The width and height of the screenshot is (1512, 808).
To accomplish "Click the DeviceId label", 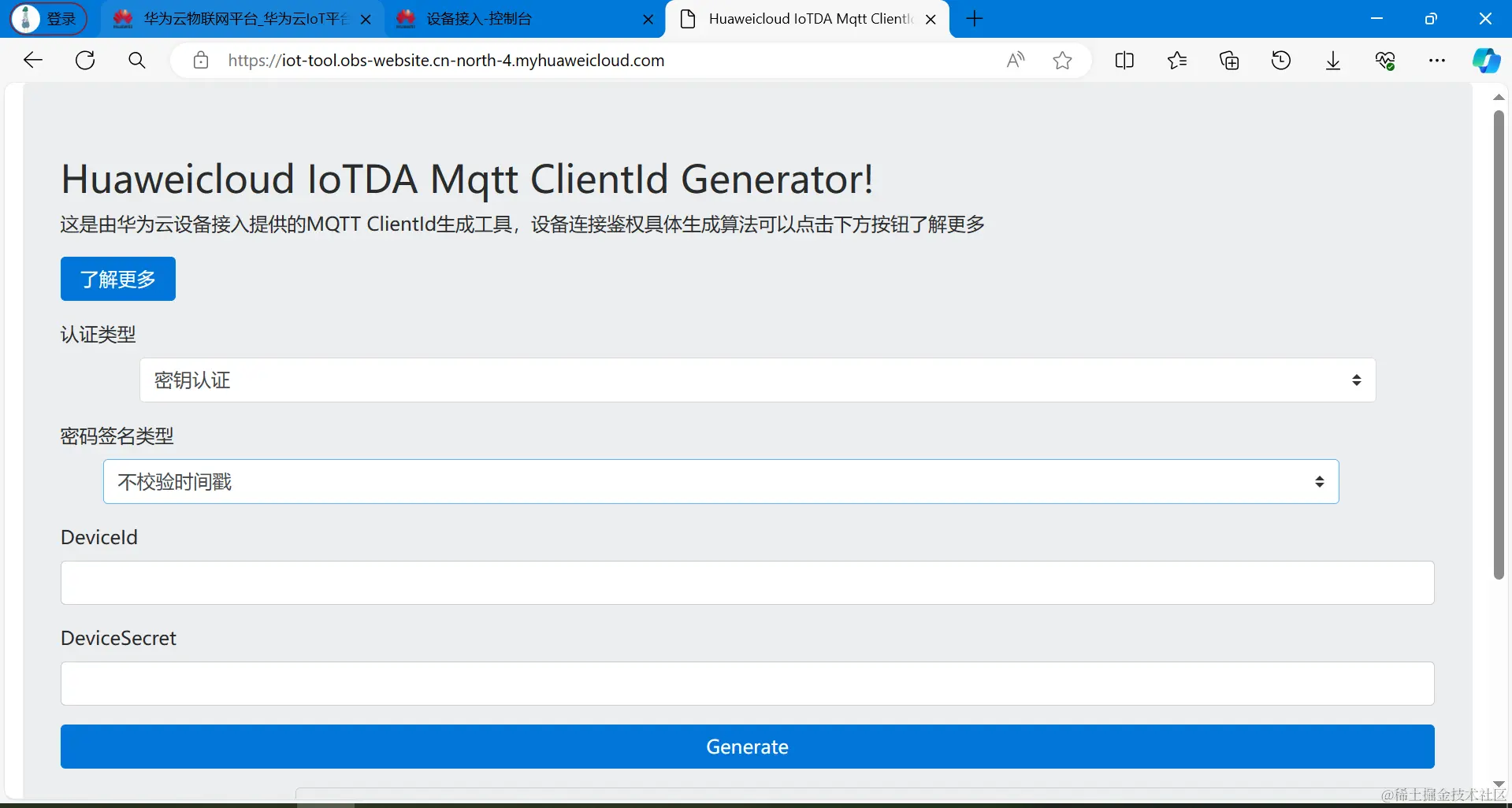I will [x=99, y=537].
